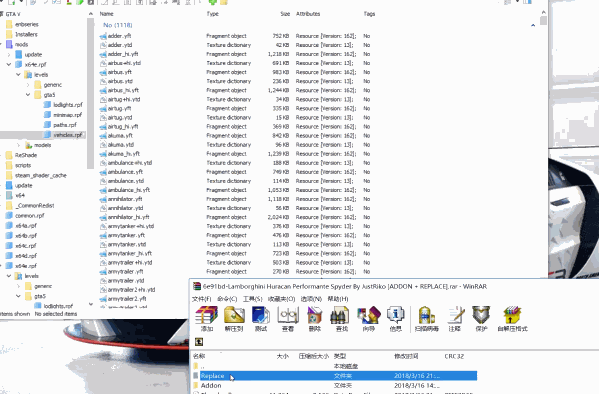The height and width of the screenshot is (394, 599).
Task: Click the enbseries folder in the tree
Action: (22, 24)
